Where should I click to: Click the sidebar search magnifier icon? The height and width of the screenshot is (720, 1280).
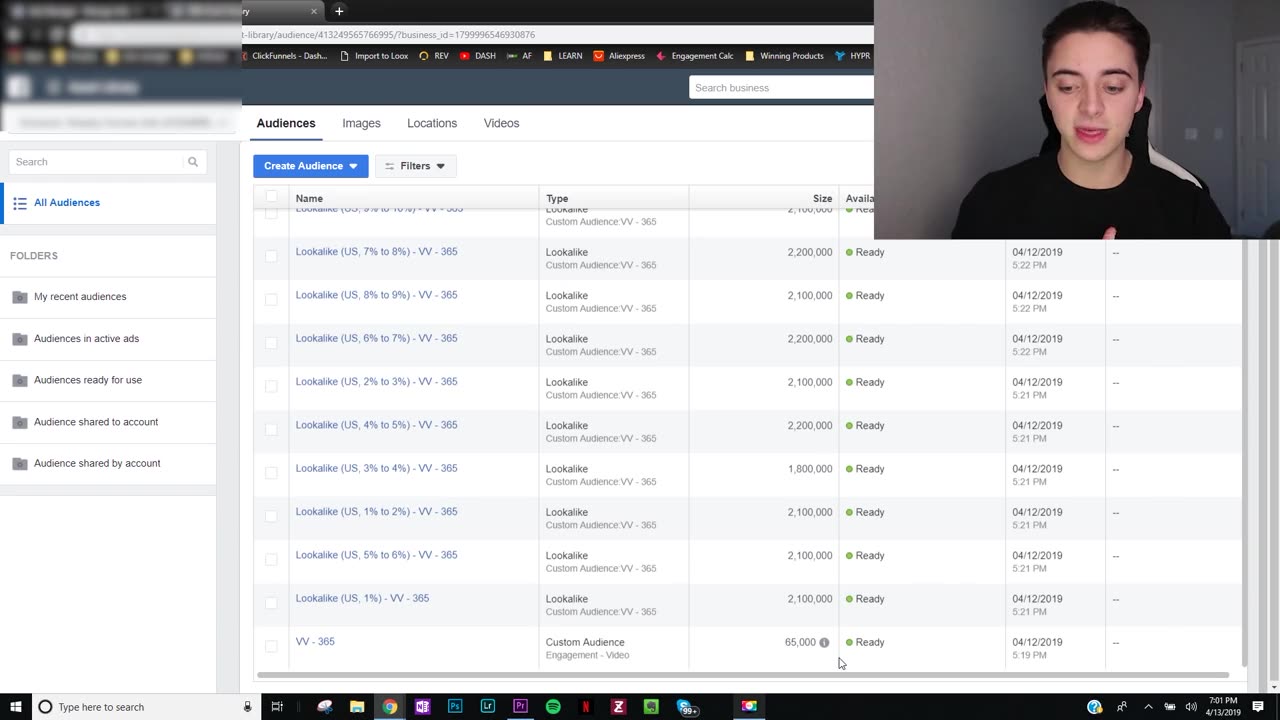tap(193, 162)
